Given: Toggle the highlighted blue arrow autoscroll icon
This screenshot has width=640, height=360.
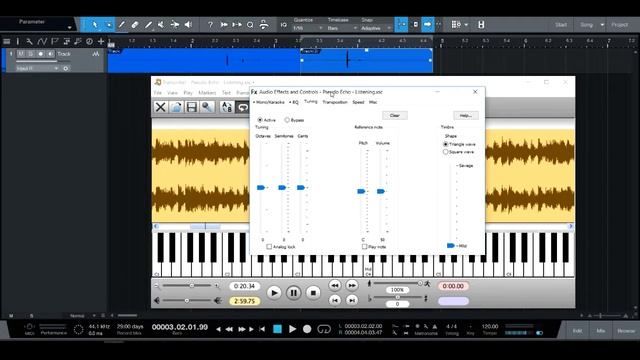Looking at the screenshot, I should [x=427, y=24].
